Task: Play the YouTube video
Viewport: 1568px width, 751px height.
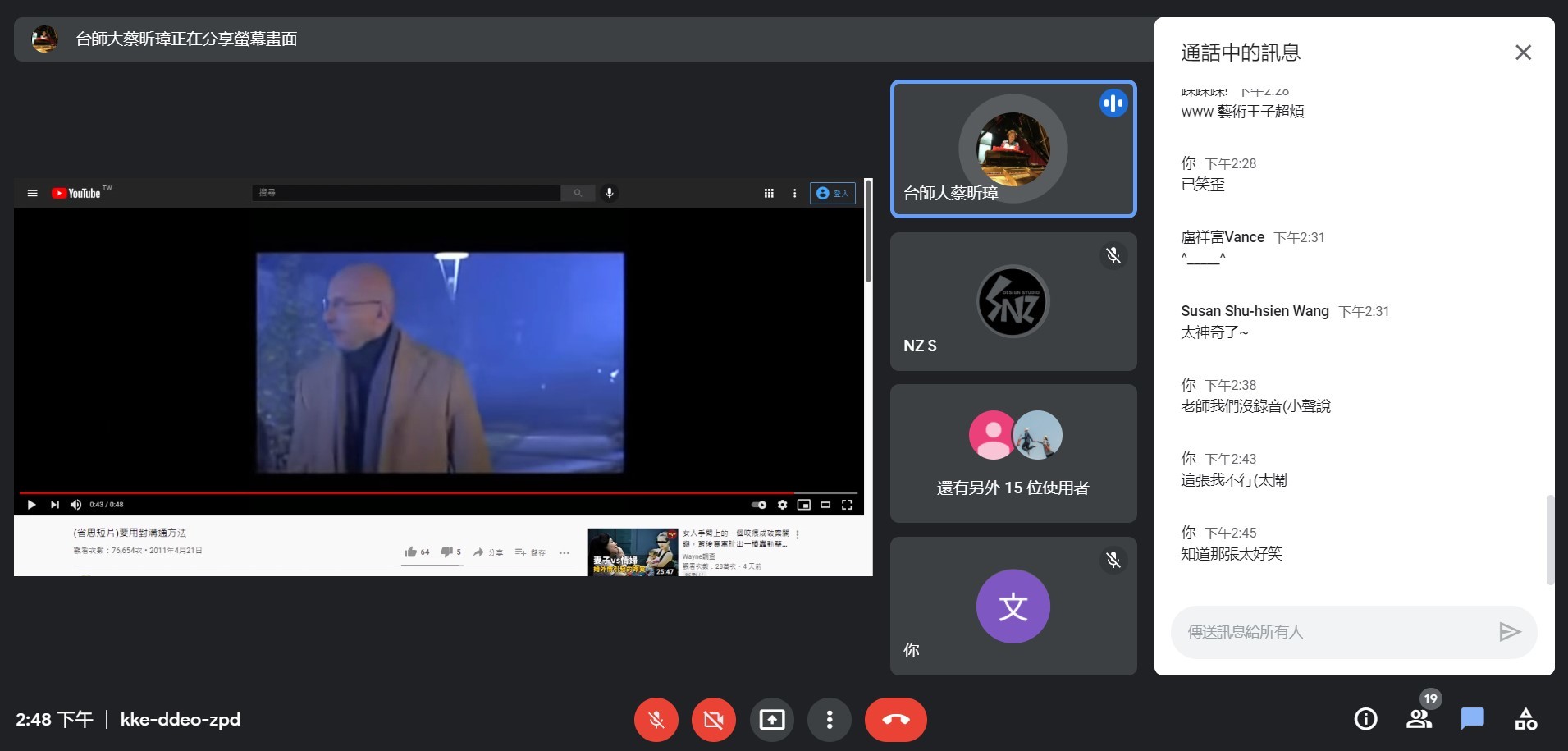Action: click(x=31, y=505)
